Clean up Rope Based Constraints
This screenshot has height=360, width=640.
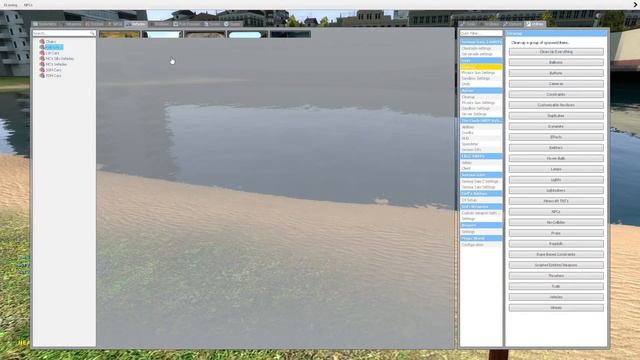point(556,254)
